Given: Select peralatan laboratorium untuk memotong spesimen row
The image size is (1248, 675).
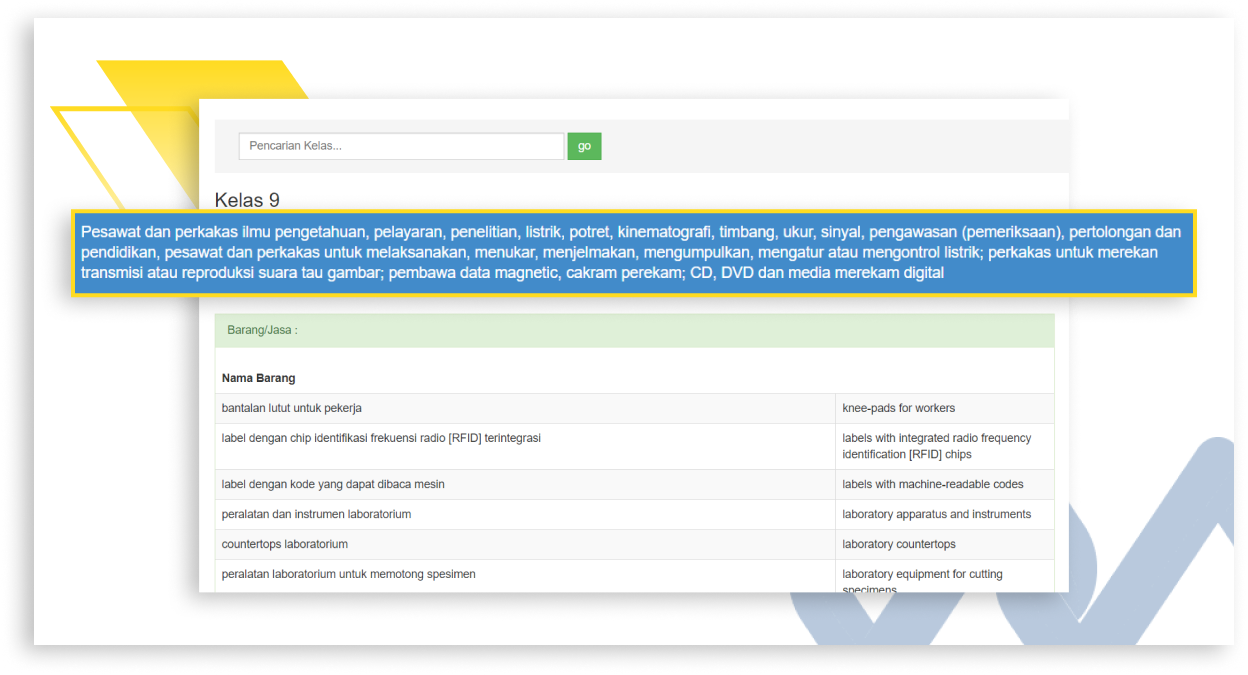Looking at the screenshot, I should click(348, 574).
